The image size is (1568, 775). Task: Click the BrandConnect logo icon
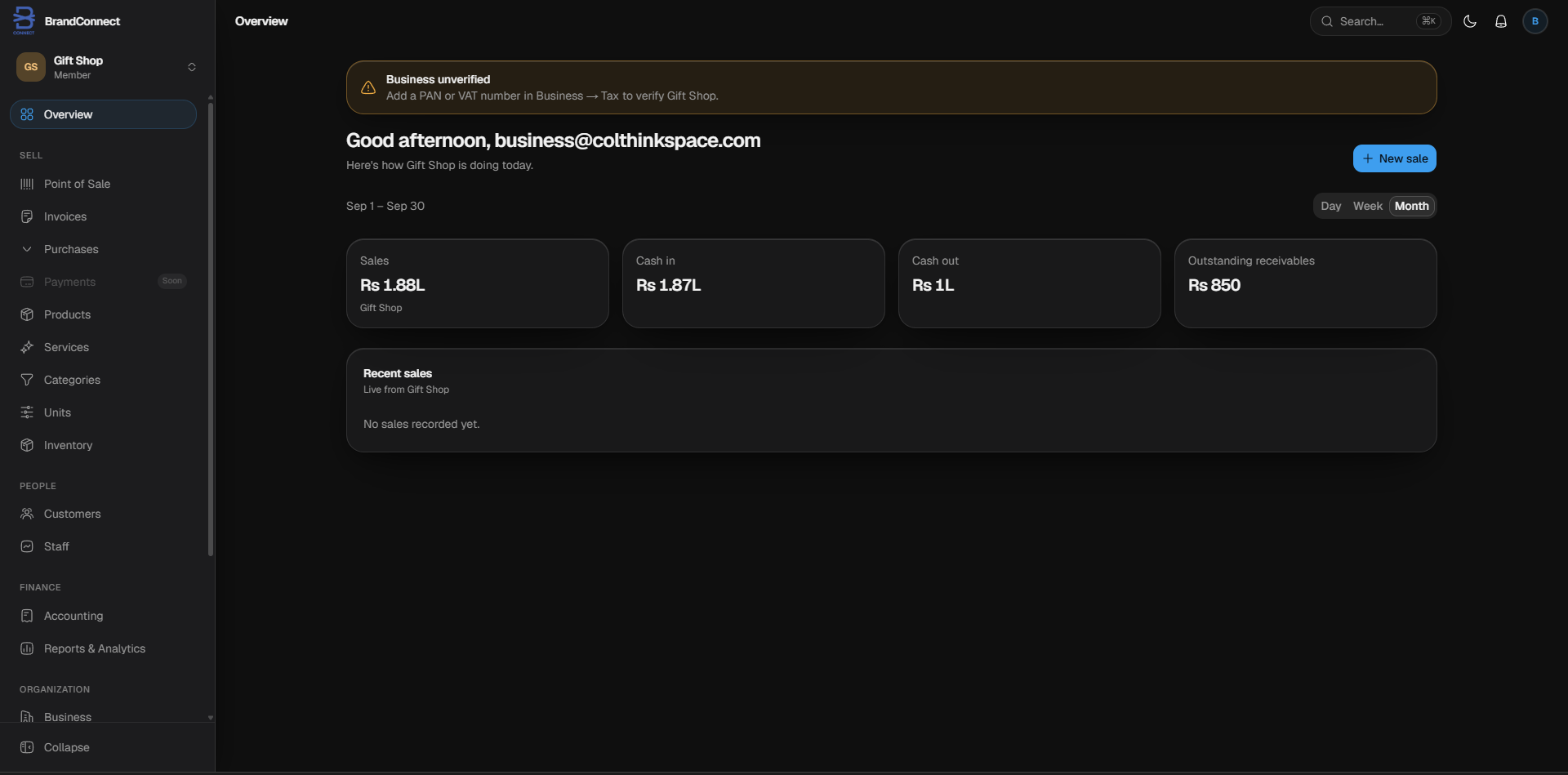point(24,20)
